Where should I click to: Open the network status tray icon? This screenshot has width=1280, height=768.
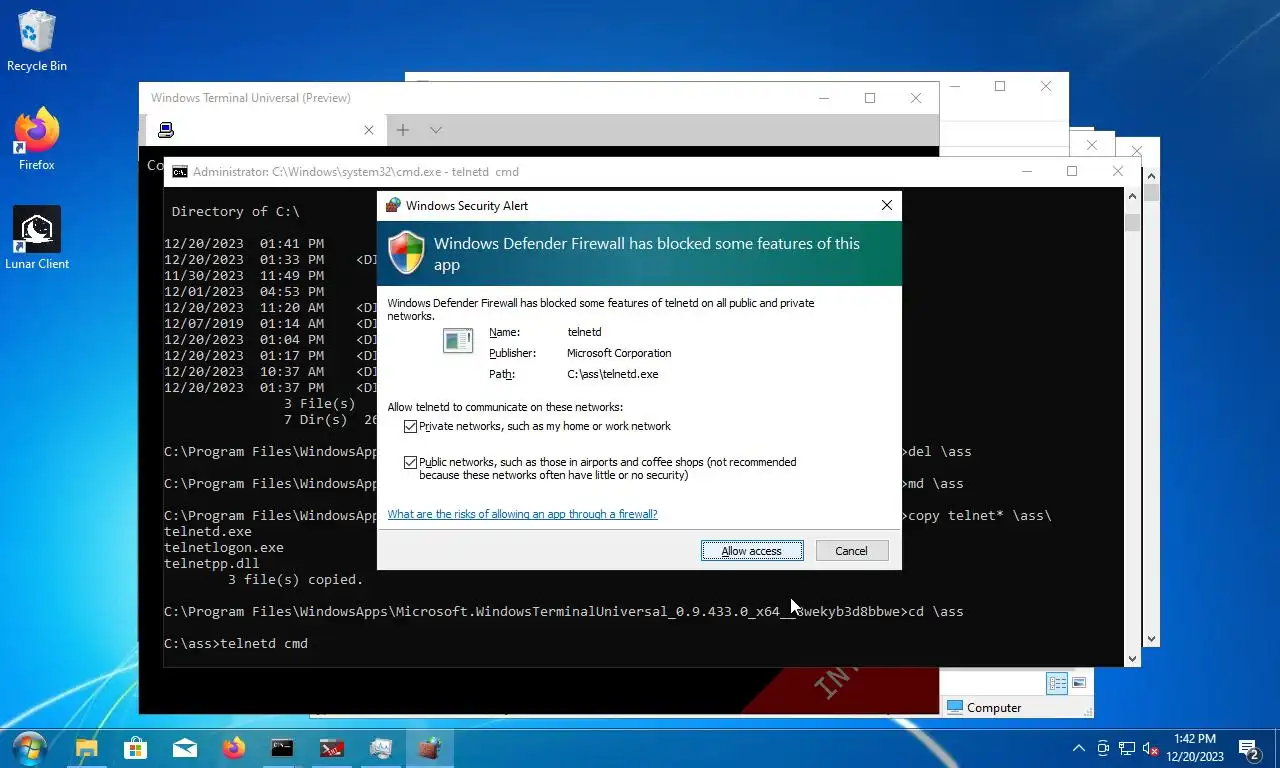point(1127,748)
